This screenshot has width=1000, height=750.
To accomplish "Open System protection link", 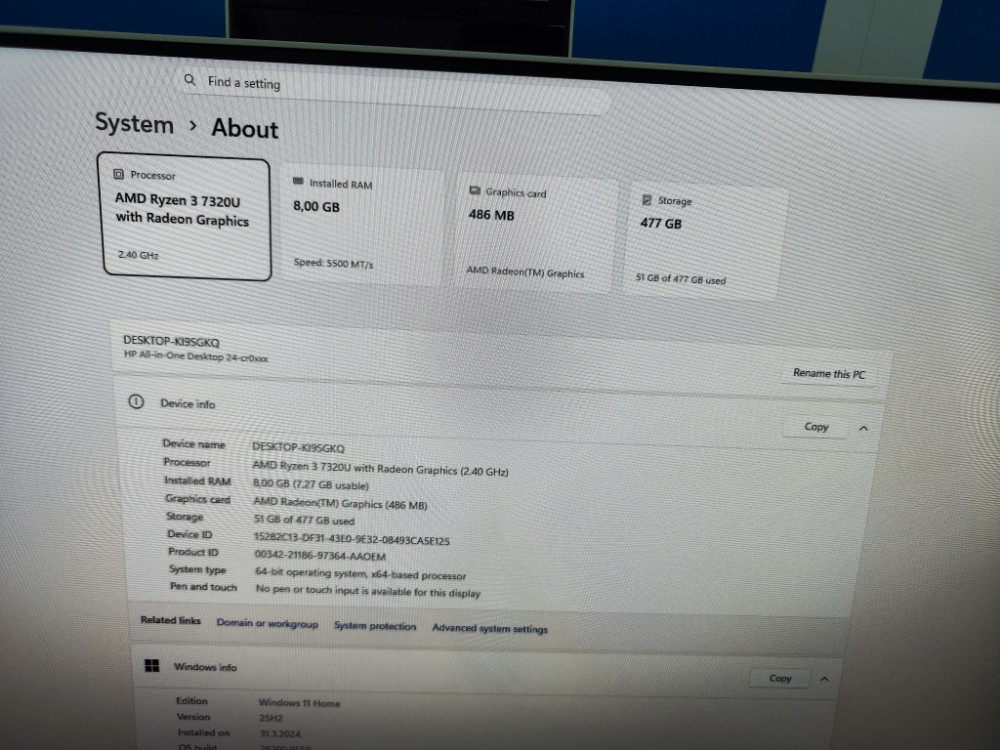I will coord(375,626).
